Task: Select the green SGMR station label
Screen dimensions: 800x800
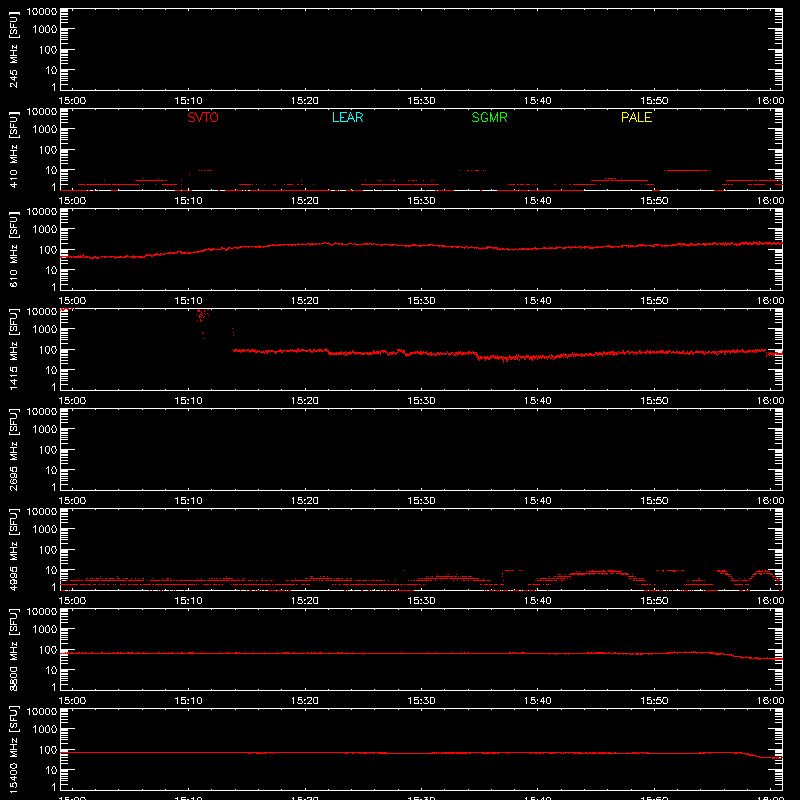Action: (x=489, y=117)
